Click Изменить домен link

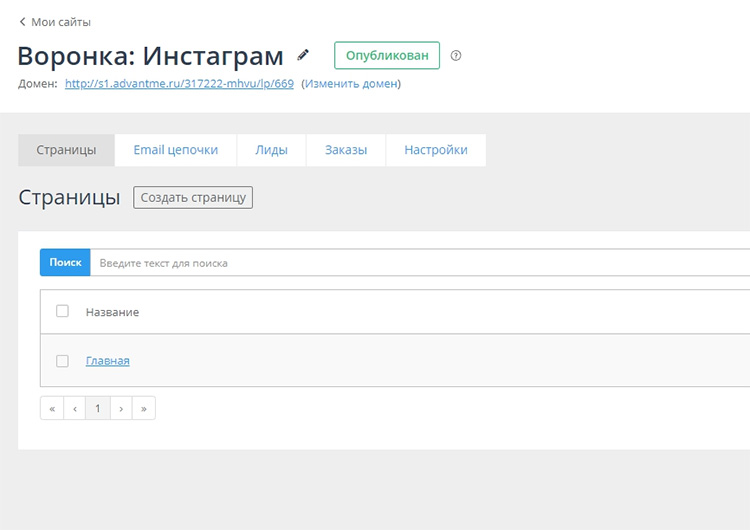[351, 84]
